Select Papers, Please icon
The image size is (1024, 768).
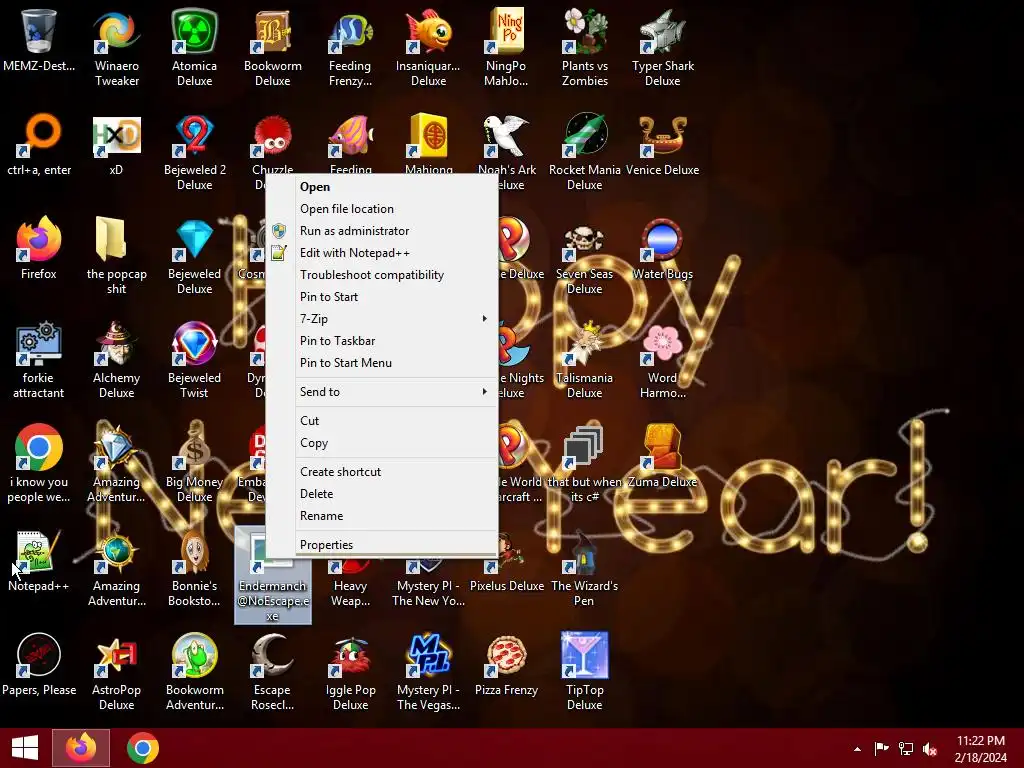[x=39, y=655]
